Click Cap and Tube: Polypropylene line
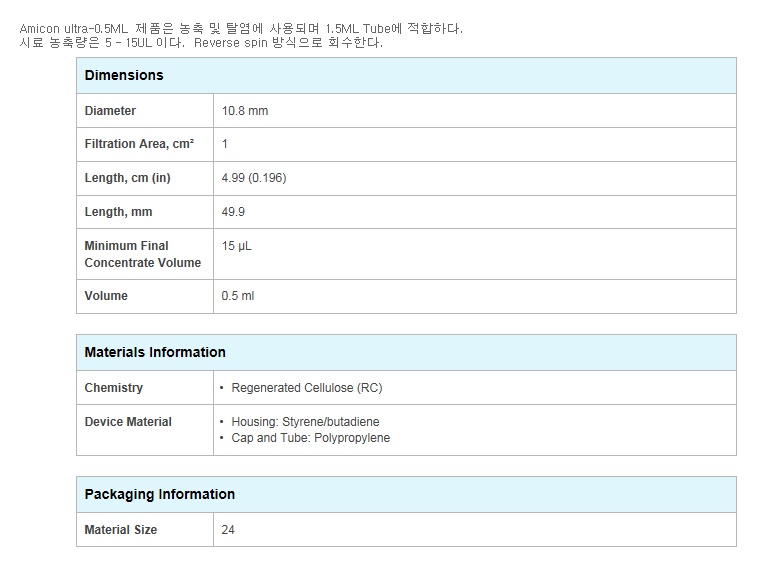Viewport: 773px width, 584px height. [311, 438]
